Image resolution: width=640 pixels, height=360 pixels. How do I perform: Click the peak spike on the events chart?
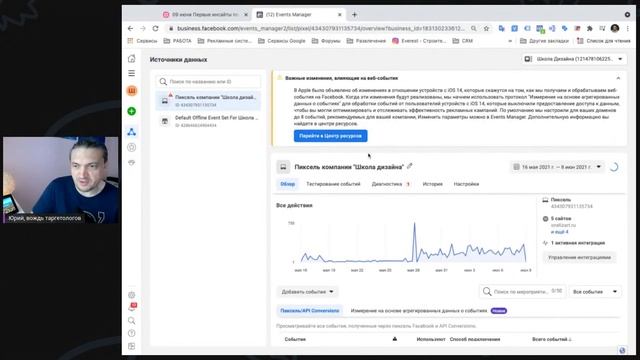tap(414, 224)
